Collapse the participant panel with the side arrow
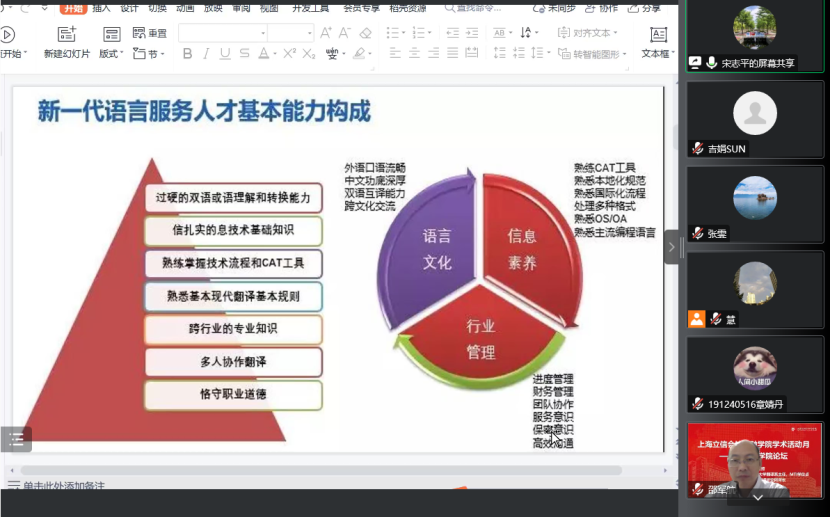 (672, 246)
